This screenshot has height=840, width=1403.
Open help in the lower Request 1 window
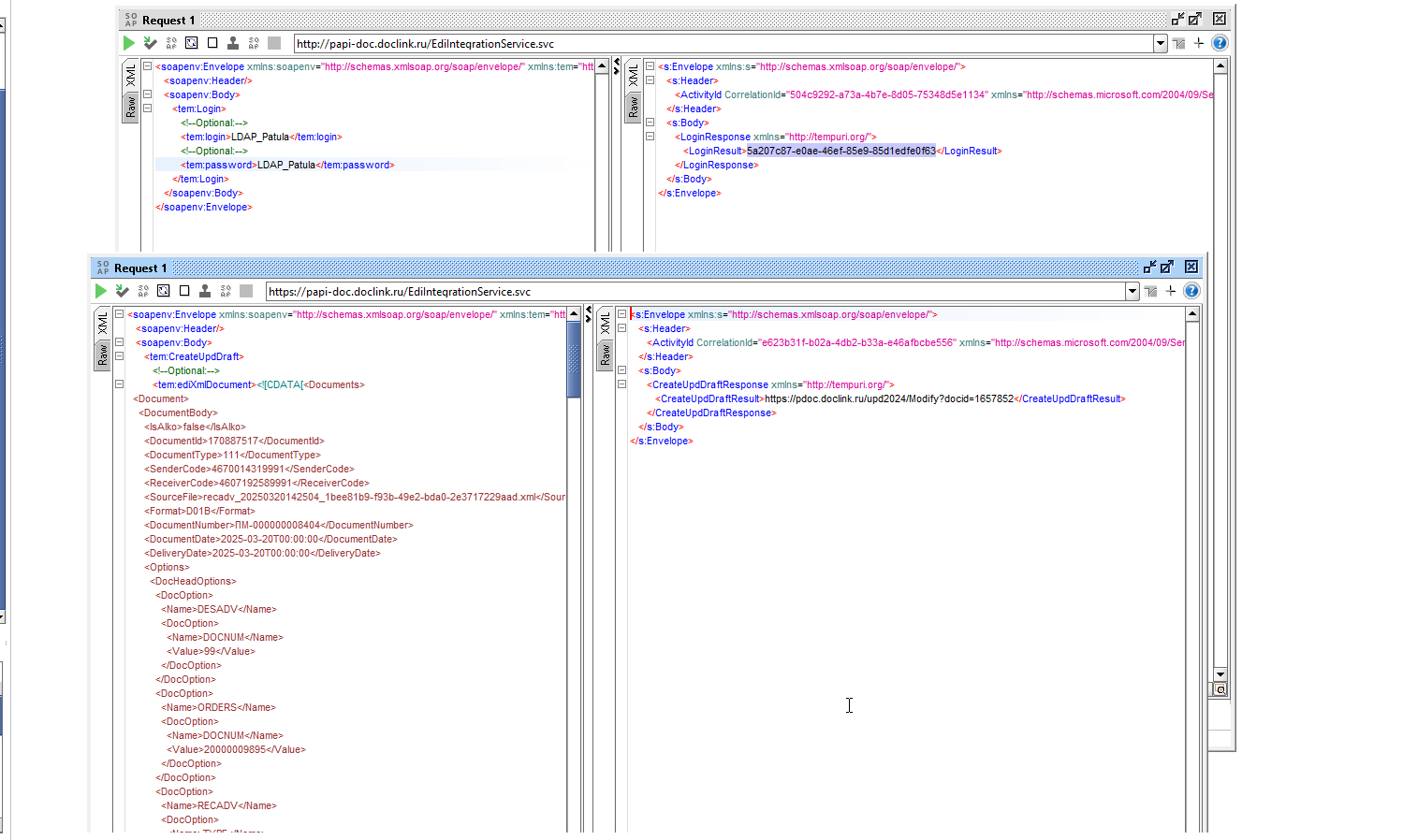point(1191,291)
